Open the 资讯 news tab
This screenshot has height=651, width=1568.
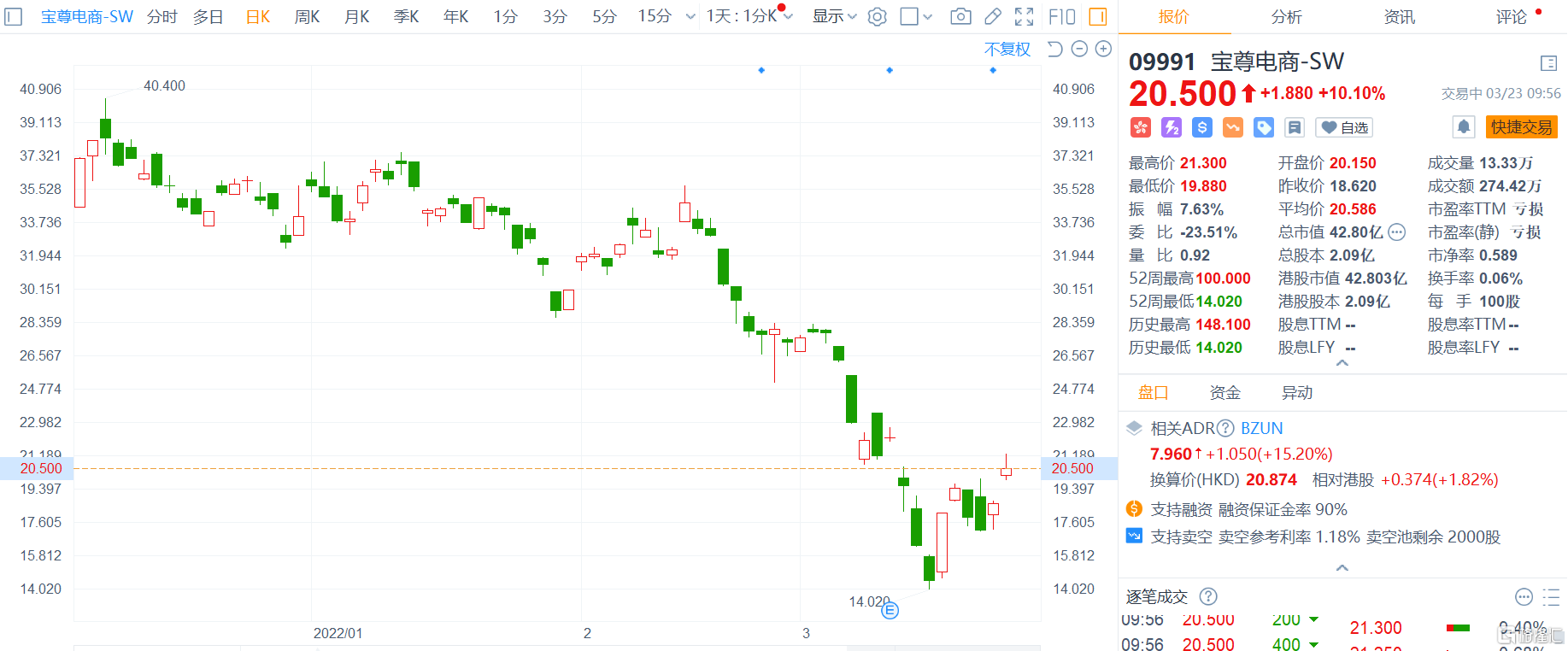[1399, 17]
